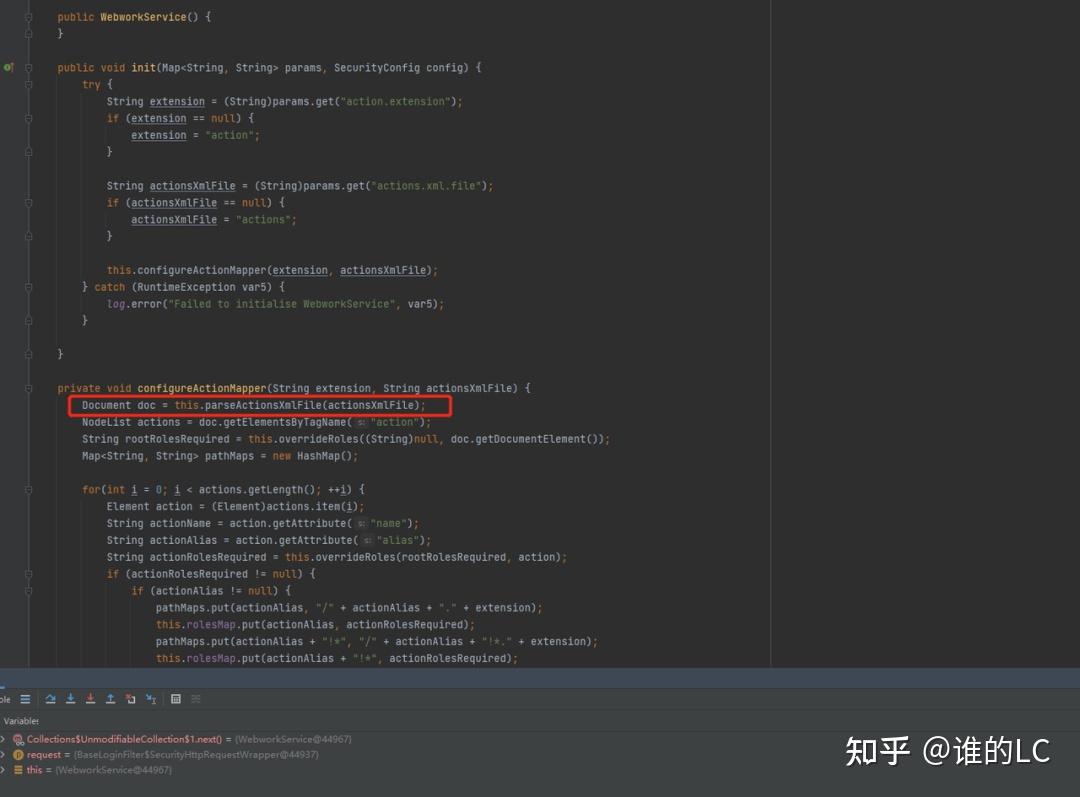This screenshot has height=797, width=1080.
Task: Fold the try block in init
Action: [29, 85]
